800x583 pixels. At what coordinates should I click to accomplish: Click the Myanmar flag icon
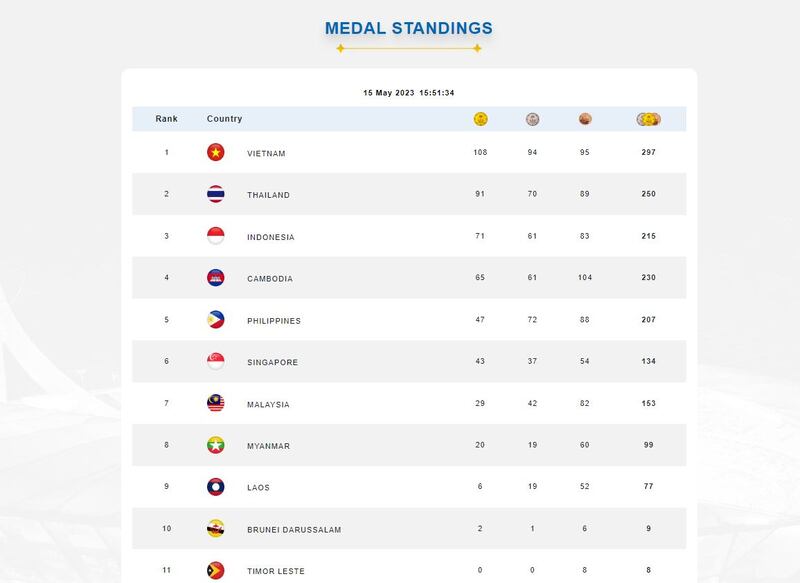click(x=215, y=445)
